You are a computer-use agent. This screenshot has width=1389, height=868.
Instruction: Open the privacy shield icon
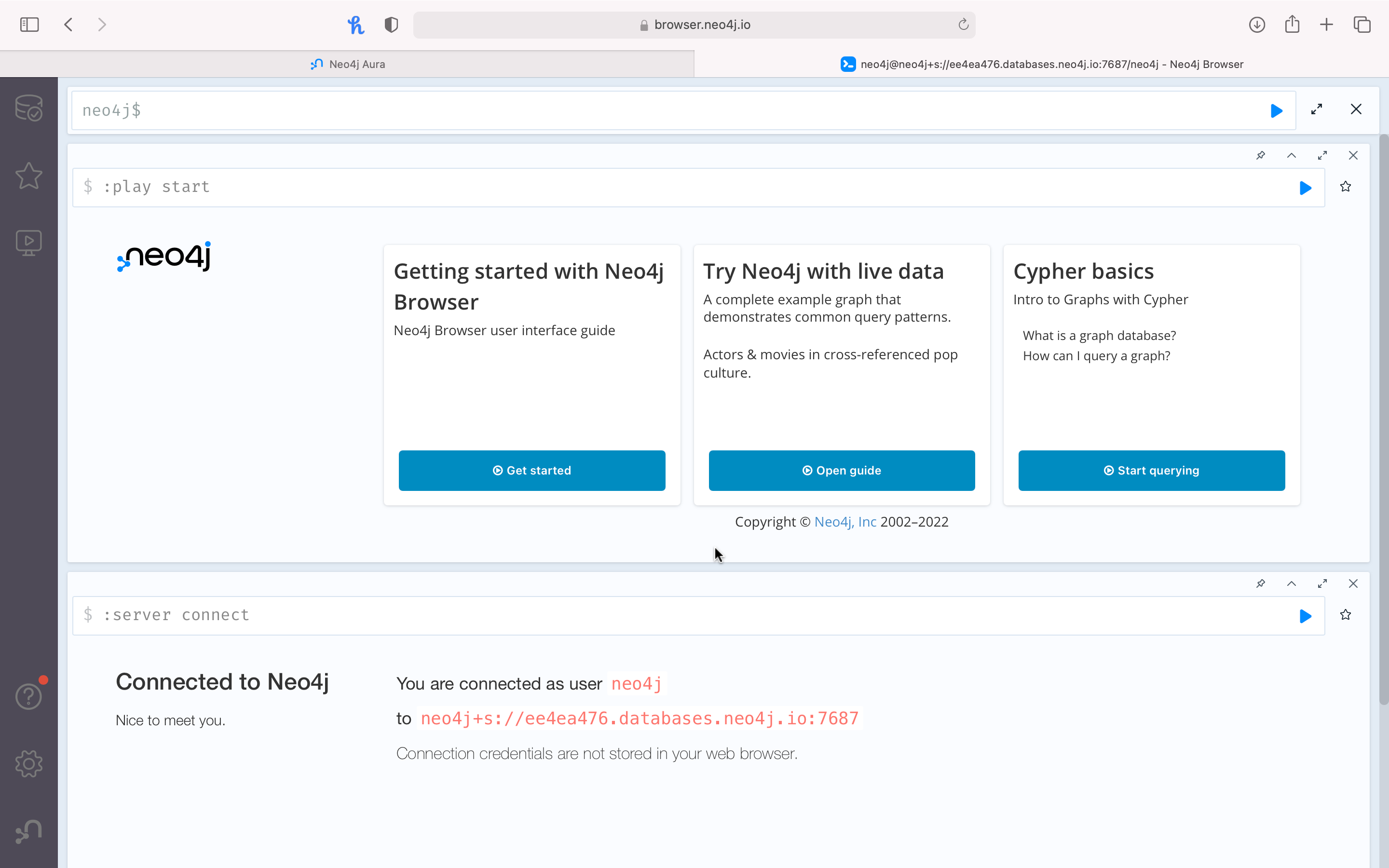click(392, 25)
